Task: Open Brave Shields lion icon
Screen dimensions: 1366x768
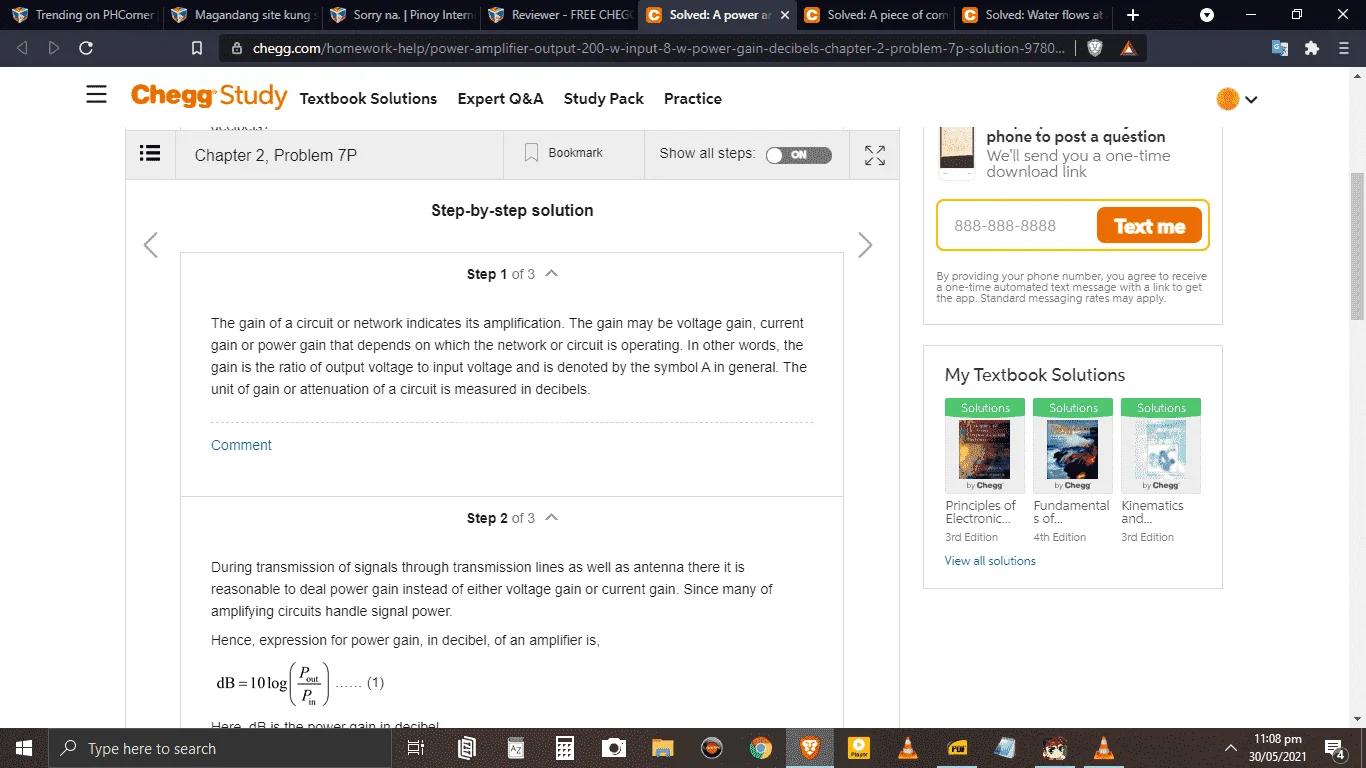Action: 1095,48
